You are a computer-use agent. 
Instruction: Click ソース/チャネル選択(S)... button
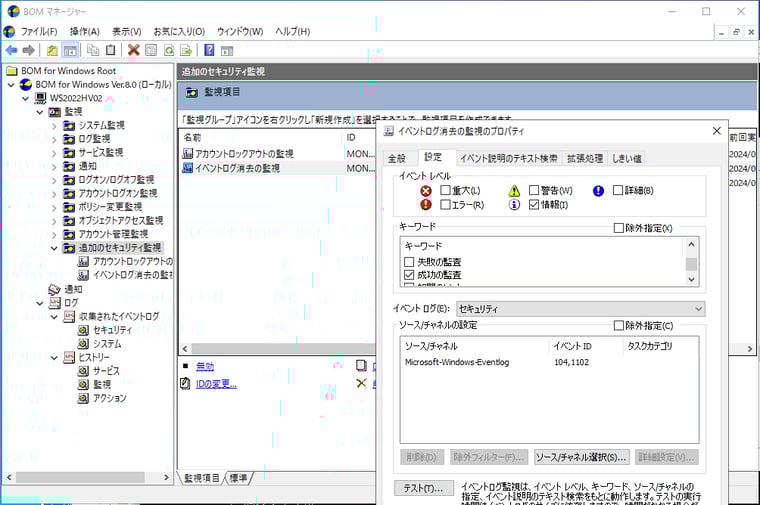582,457
